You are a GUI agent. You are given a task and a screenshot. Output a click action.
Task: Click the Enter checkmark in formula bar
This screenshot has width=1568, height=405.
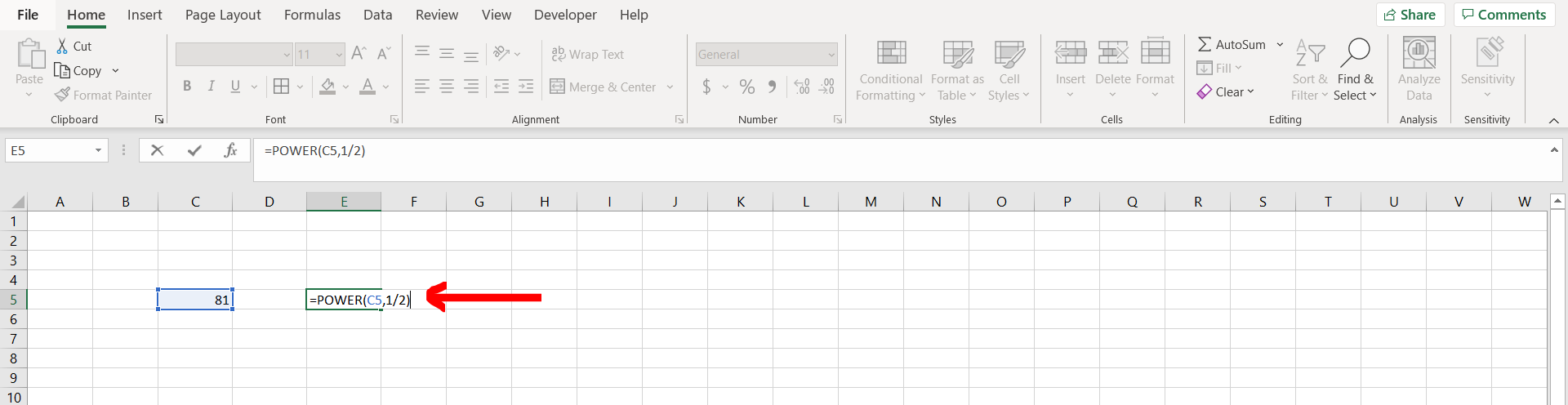coord(194,150)
